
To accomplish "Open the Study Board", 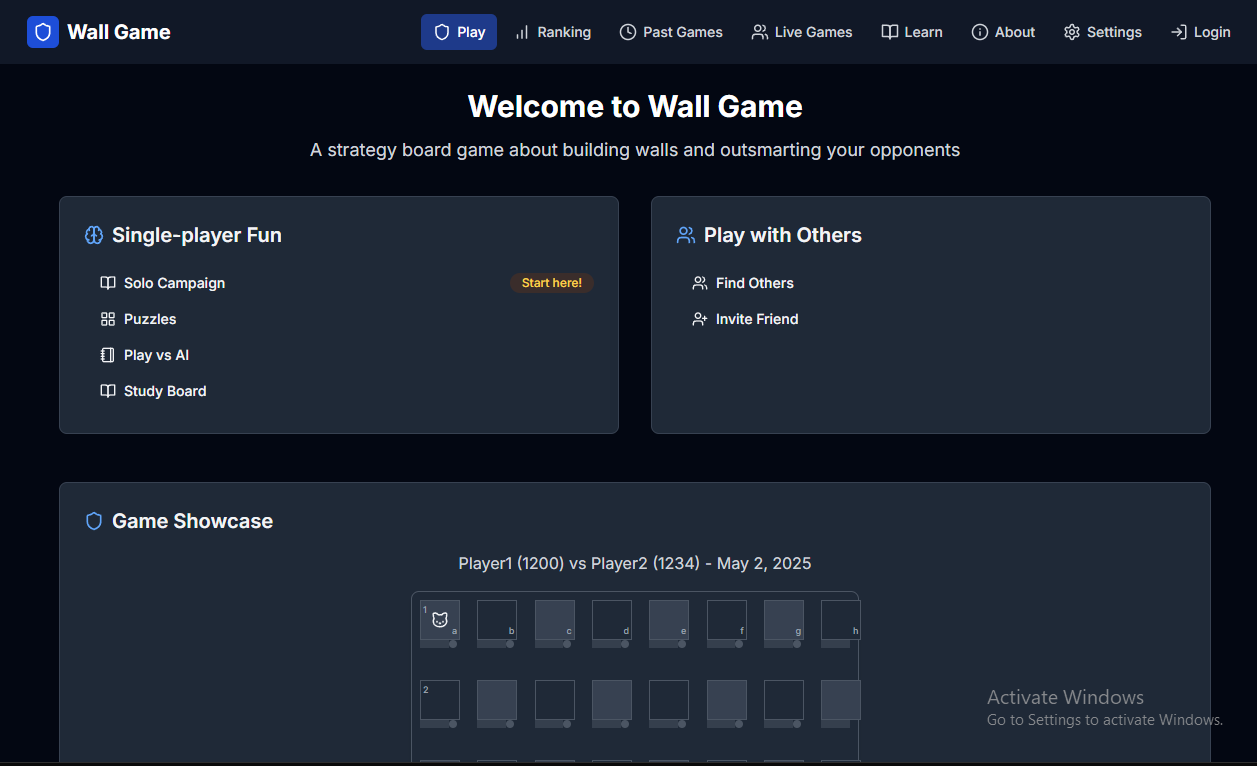I will tap(165, 391).
